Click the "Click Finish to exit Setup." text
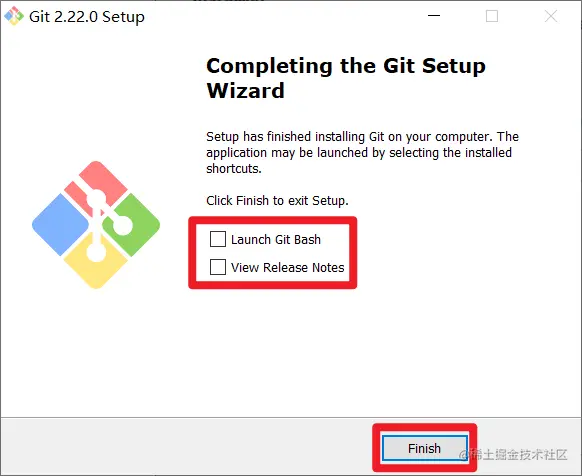Image resolution: width=582 pixels, height=476 pixels. [x=277, y=200]
